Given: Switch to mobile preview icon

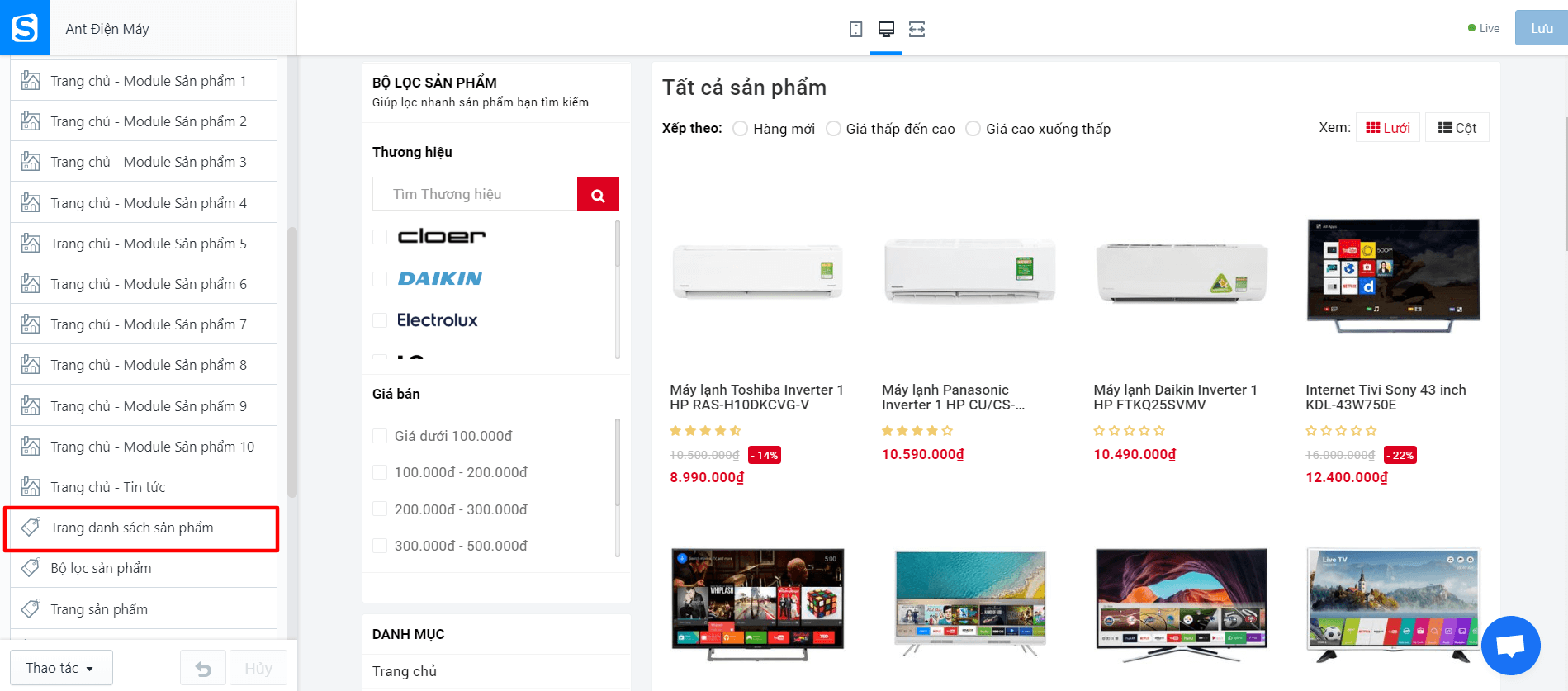Looking at the screenshot, I should click(x=855, y=29).
